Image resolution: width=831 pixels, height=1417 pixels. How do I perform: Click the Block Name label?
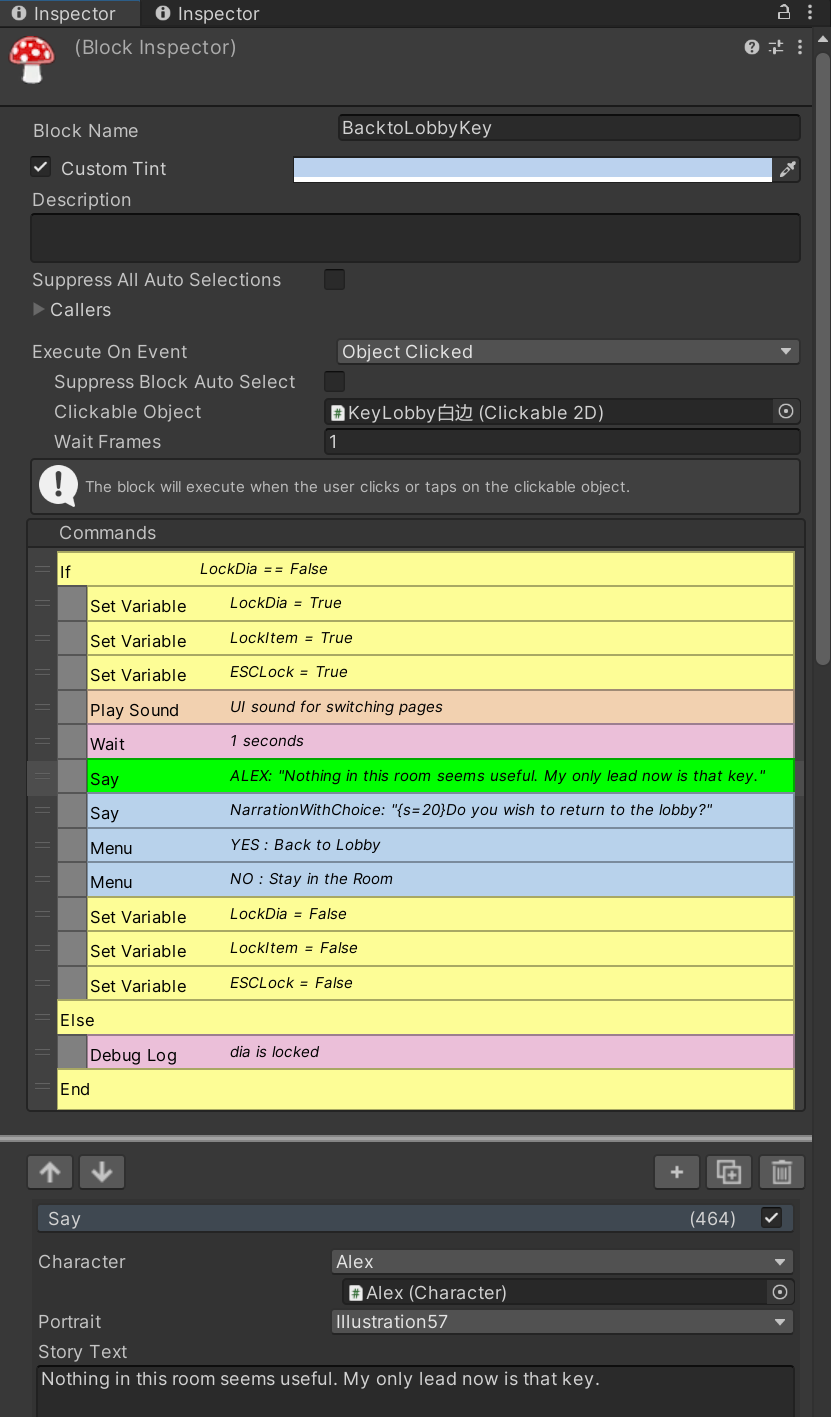pyautogui.click(x=86, y=131)
